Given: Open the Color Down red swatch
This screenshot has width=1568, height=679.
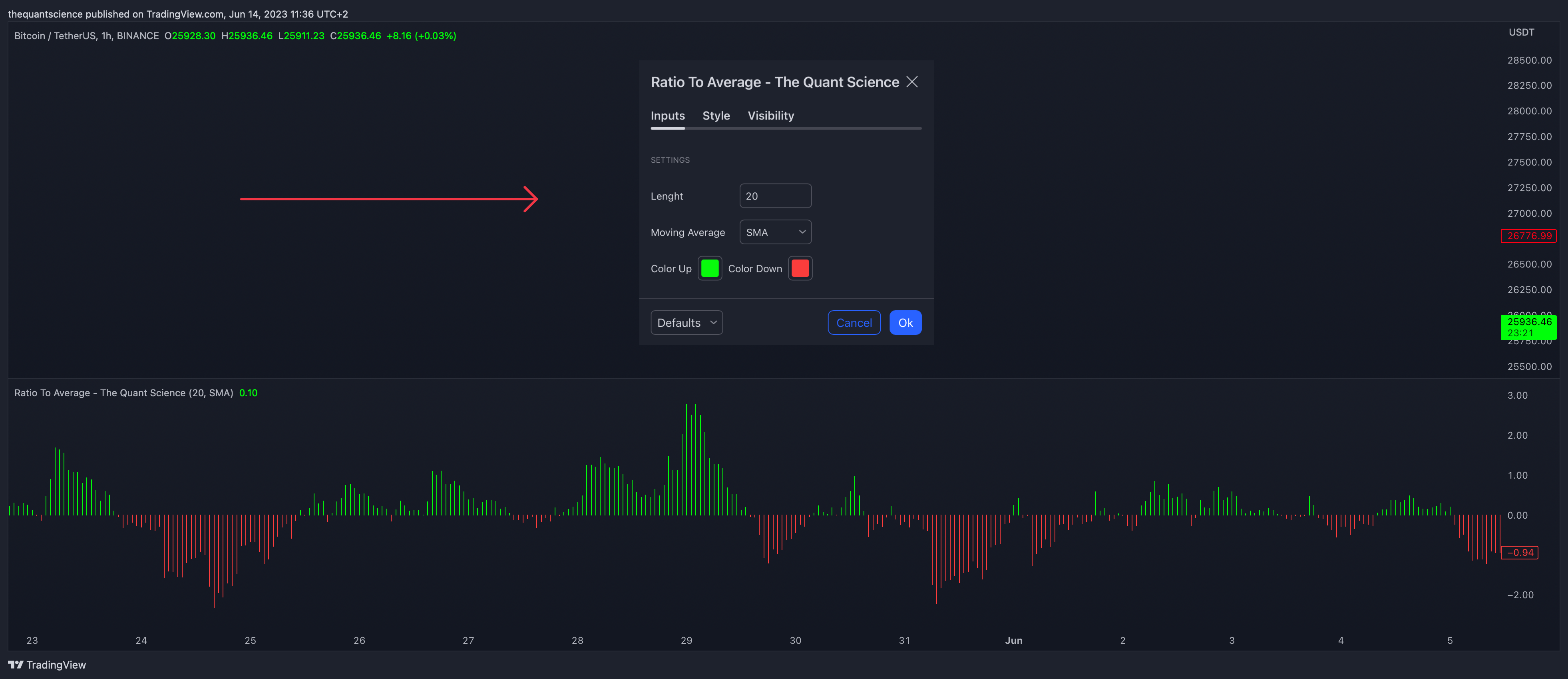Looking at the screenshot, I should 800,268.
